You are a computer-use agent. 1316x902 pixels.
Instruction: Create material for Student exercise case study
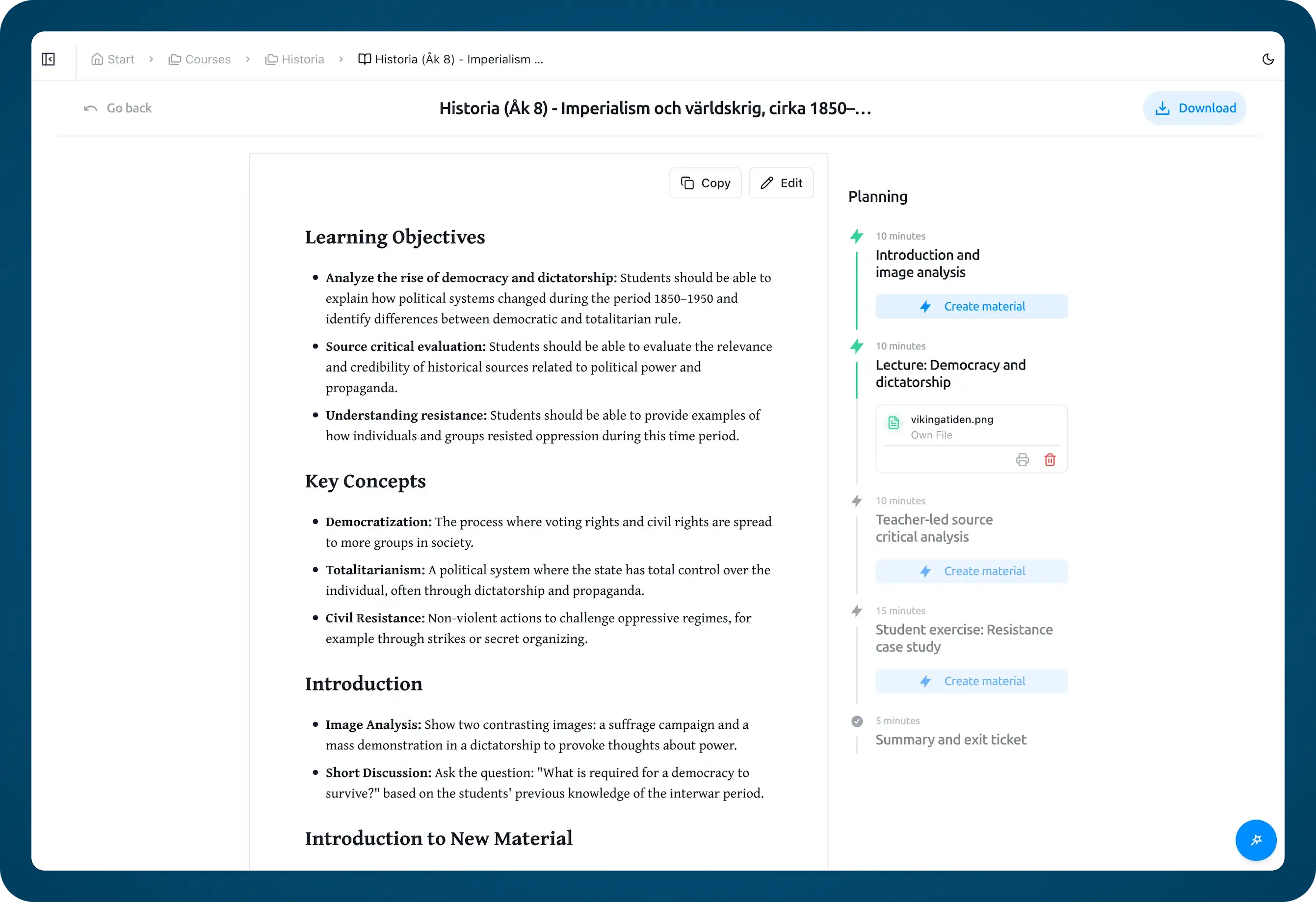[971, 681]
